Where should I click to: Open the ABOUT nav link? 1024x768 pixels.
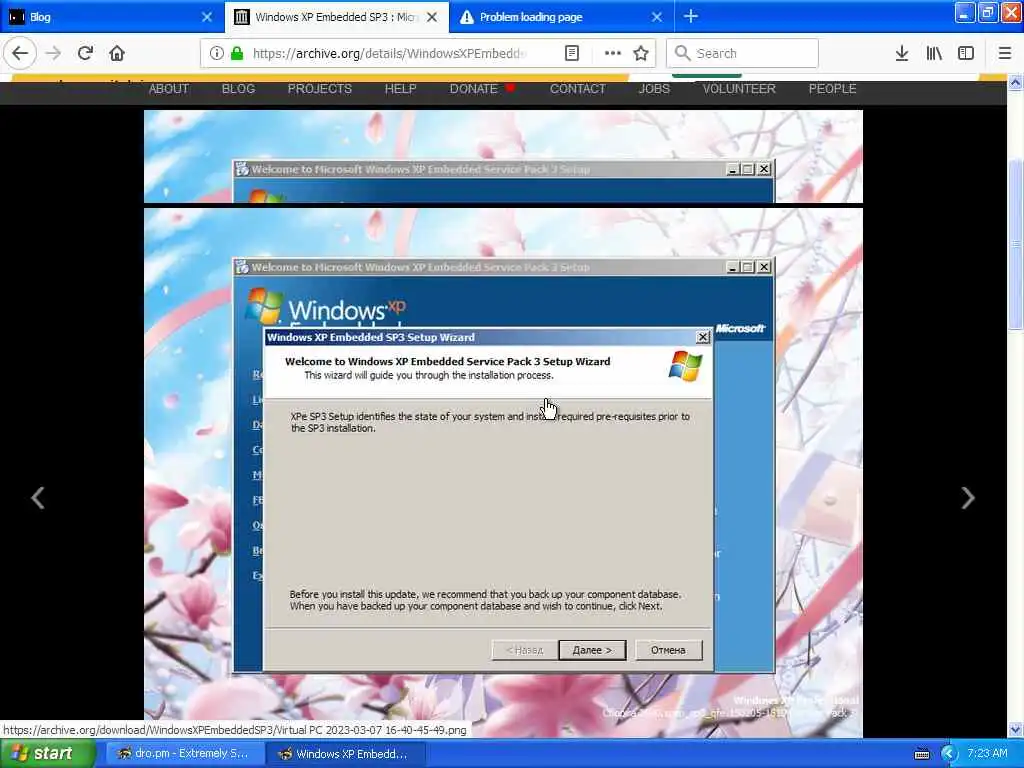click(168, 89)
